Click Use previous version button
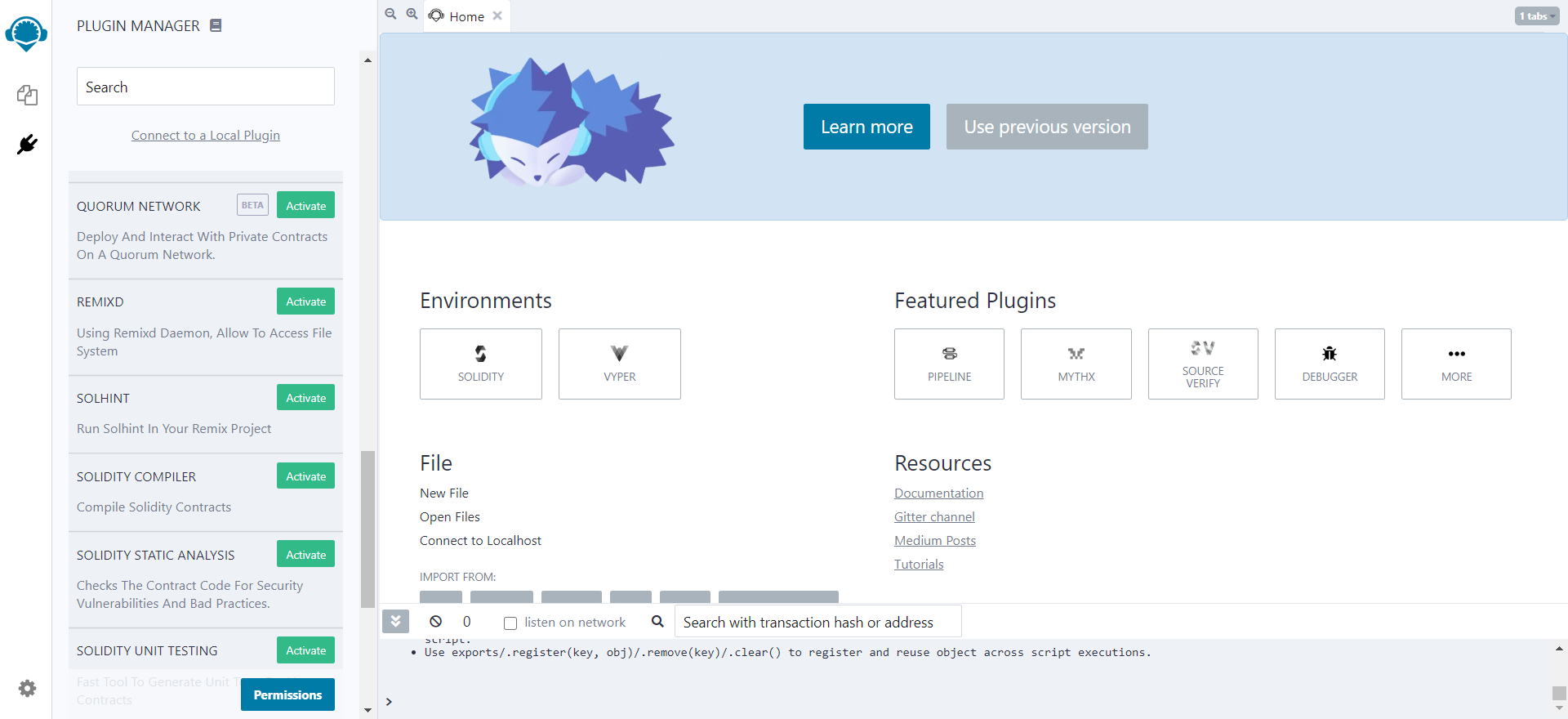Image resolution: width=1568 pixels, height=719 pixels. click(x=1047, y=127)
